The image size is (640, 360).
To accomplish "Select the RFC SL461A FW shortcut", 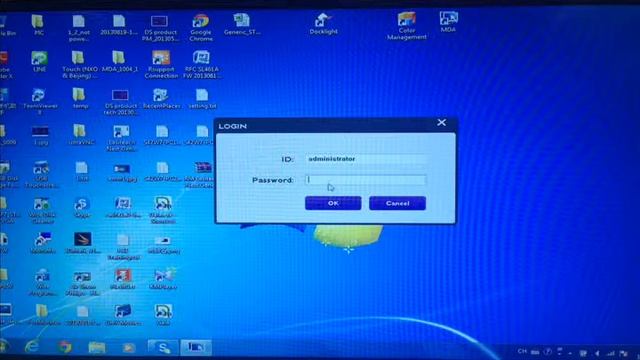I will pyautogui.click(x=201, y=64).
